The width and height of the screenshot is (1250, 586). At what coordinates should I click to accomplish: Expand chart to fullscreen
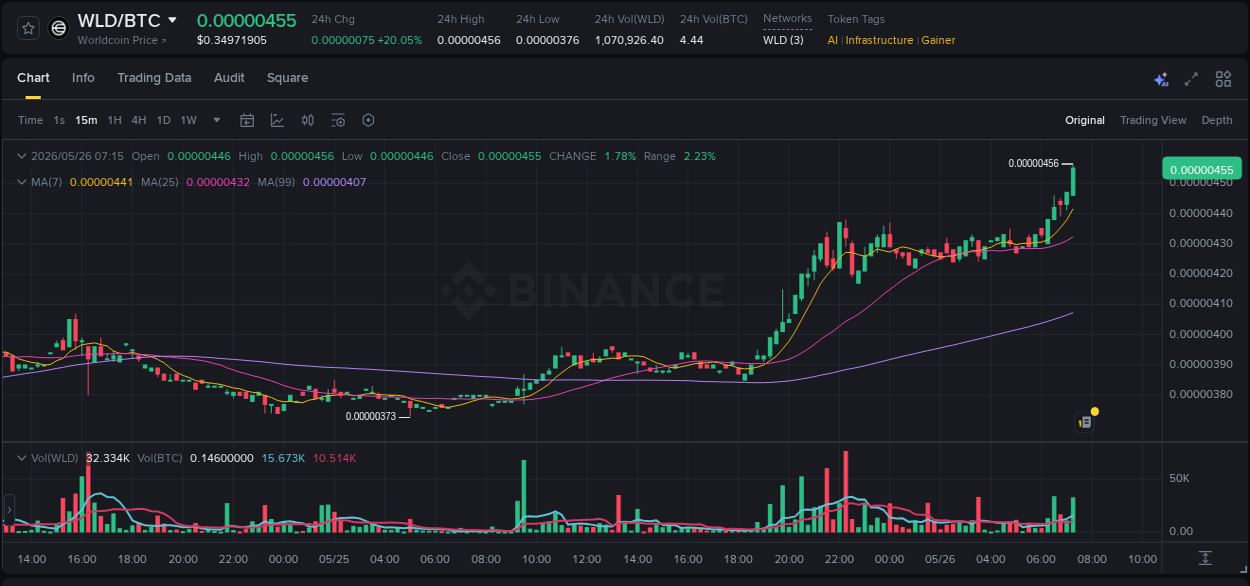(1191, 79)
